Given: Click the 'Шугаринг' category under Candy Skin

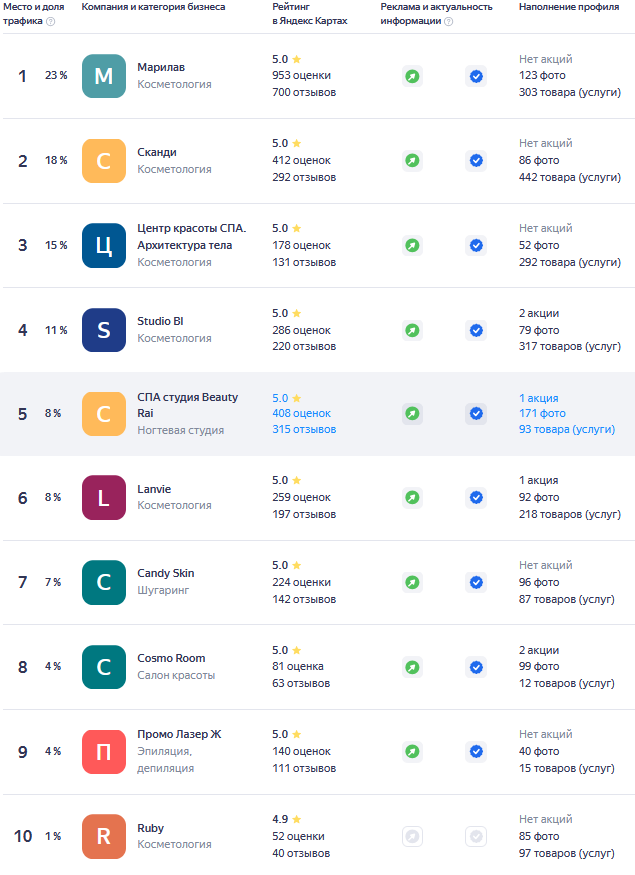Looking at the screenshot, I should 163,590.
